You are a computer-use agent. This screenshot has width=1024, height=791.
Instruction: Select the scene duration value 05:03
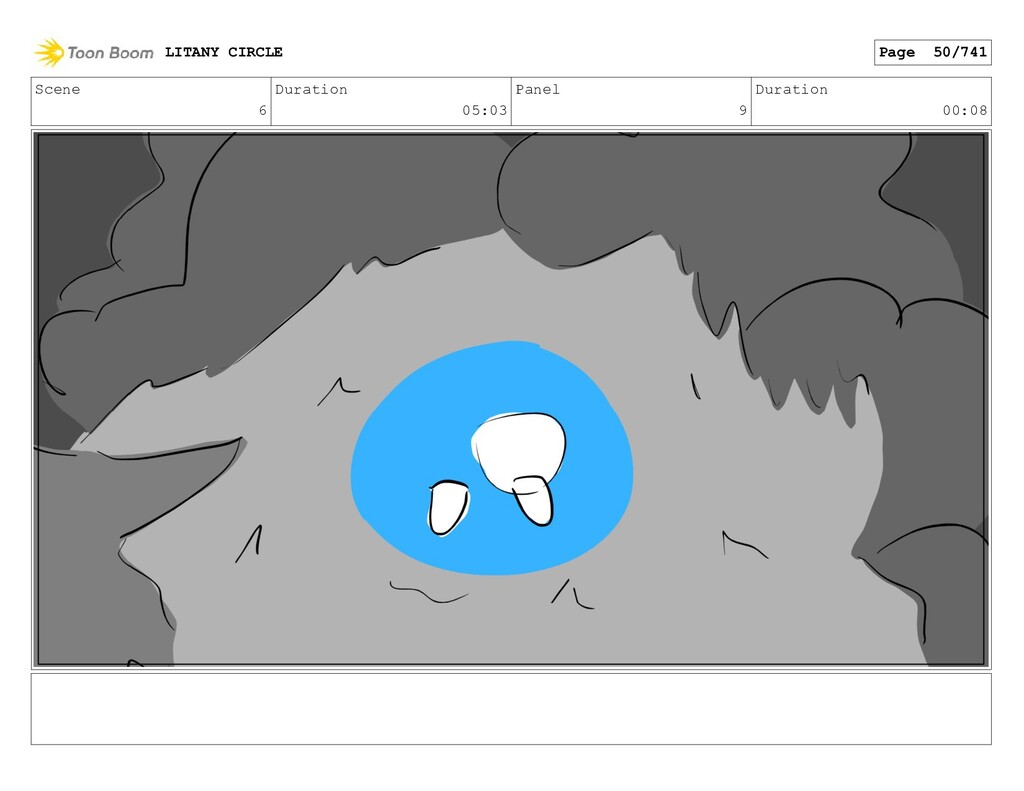[485, 110]
